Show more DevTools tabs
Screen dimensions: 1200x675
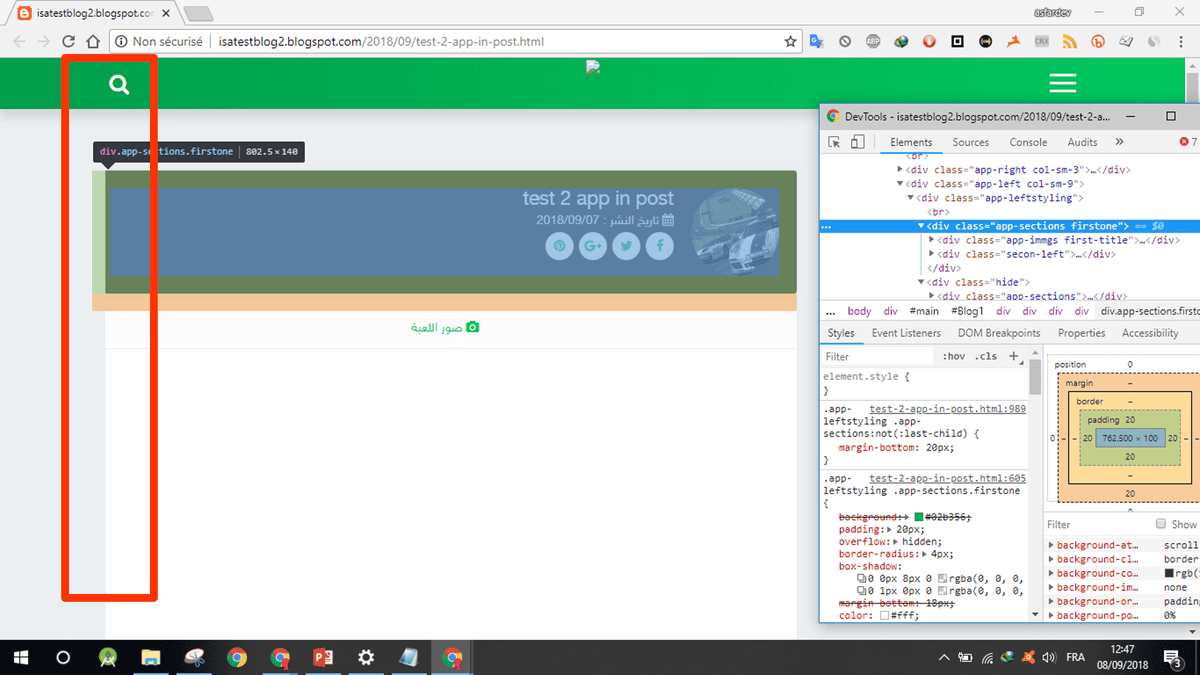[x=1119, y=142]
